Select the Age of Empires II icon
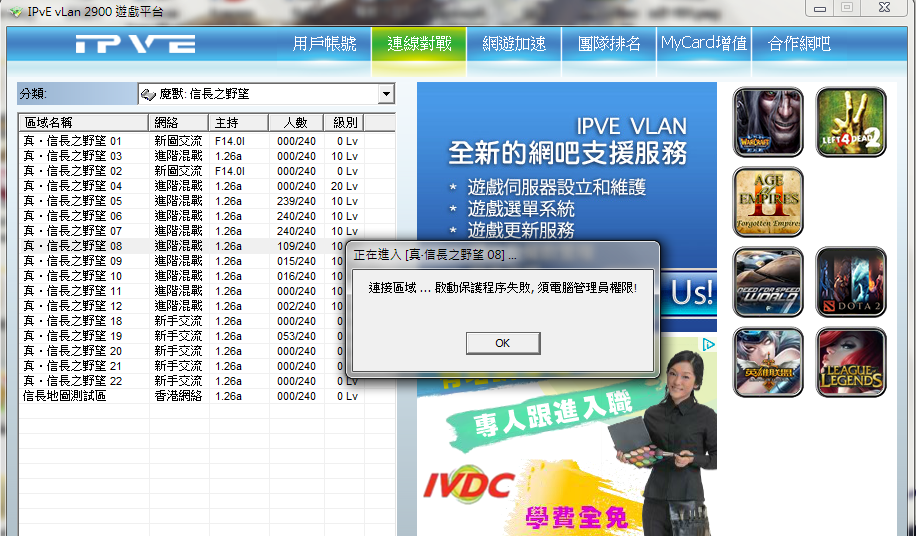 768,202
